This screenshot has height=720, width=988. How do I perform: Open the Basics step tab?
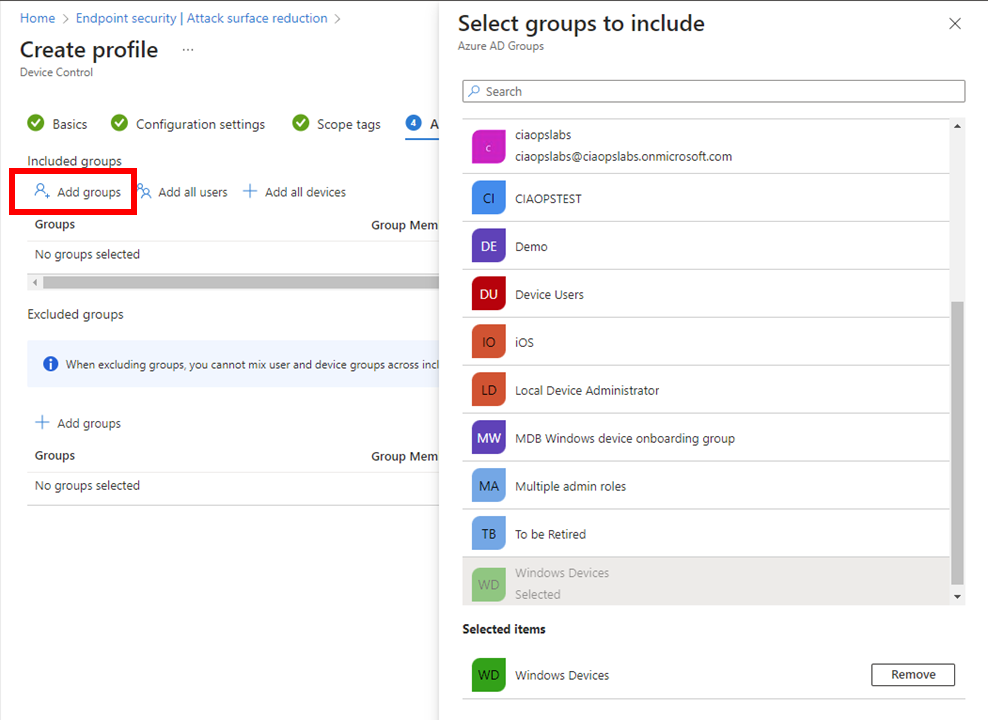69,124
